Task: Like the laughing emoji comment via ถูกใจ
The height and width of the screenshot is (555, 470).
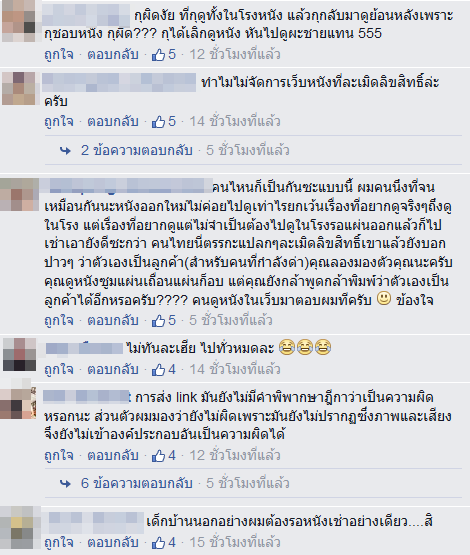Action: [59, 370]
